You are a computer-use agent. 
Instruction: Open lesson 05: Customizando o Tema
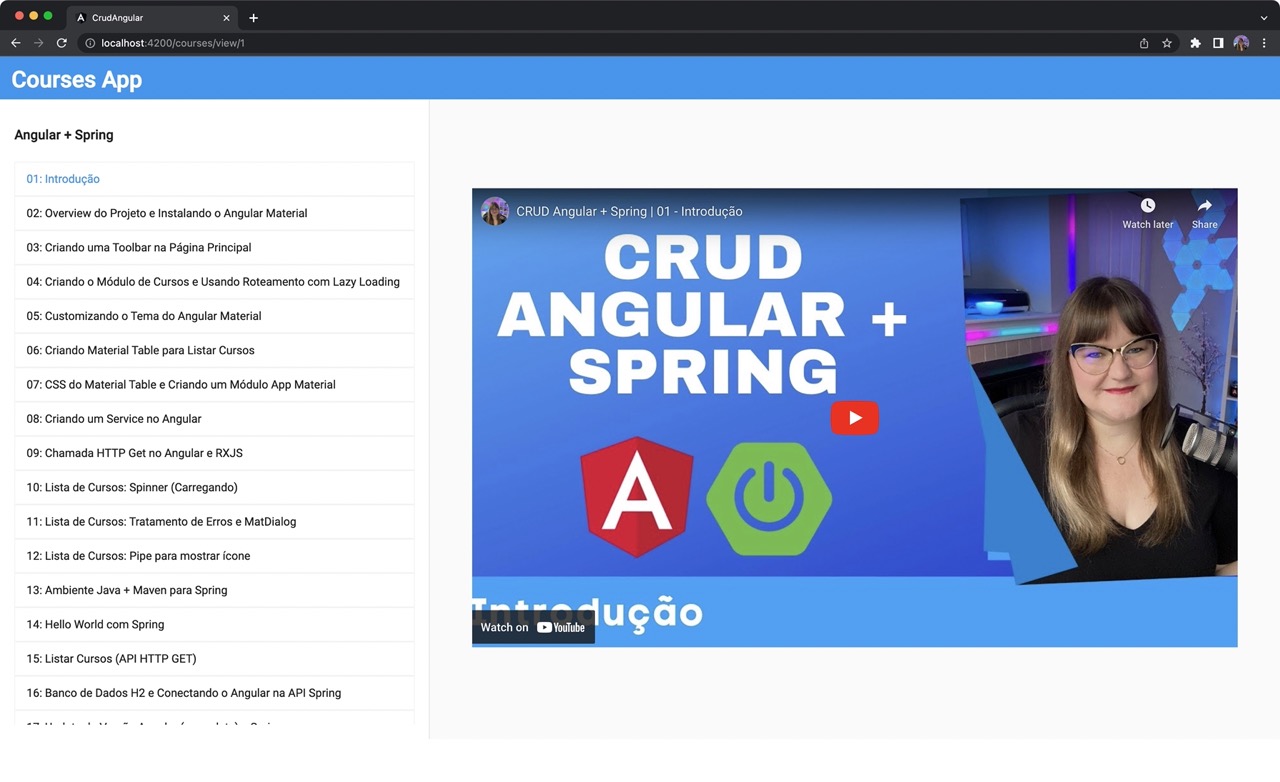[143, 315]
